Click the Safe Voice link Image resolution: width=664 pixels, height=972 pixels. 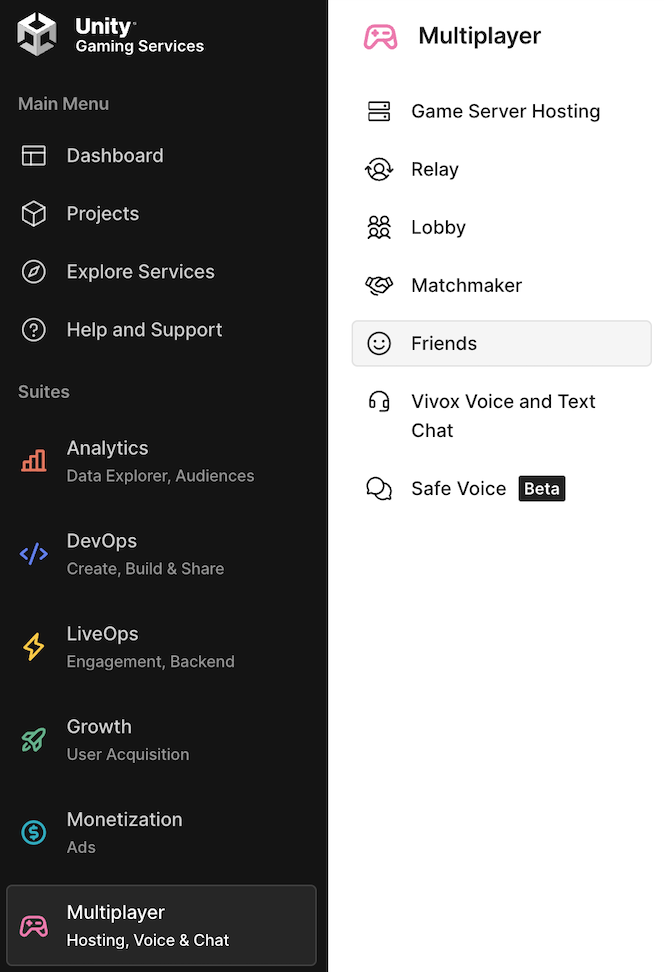[458, 489]
